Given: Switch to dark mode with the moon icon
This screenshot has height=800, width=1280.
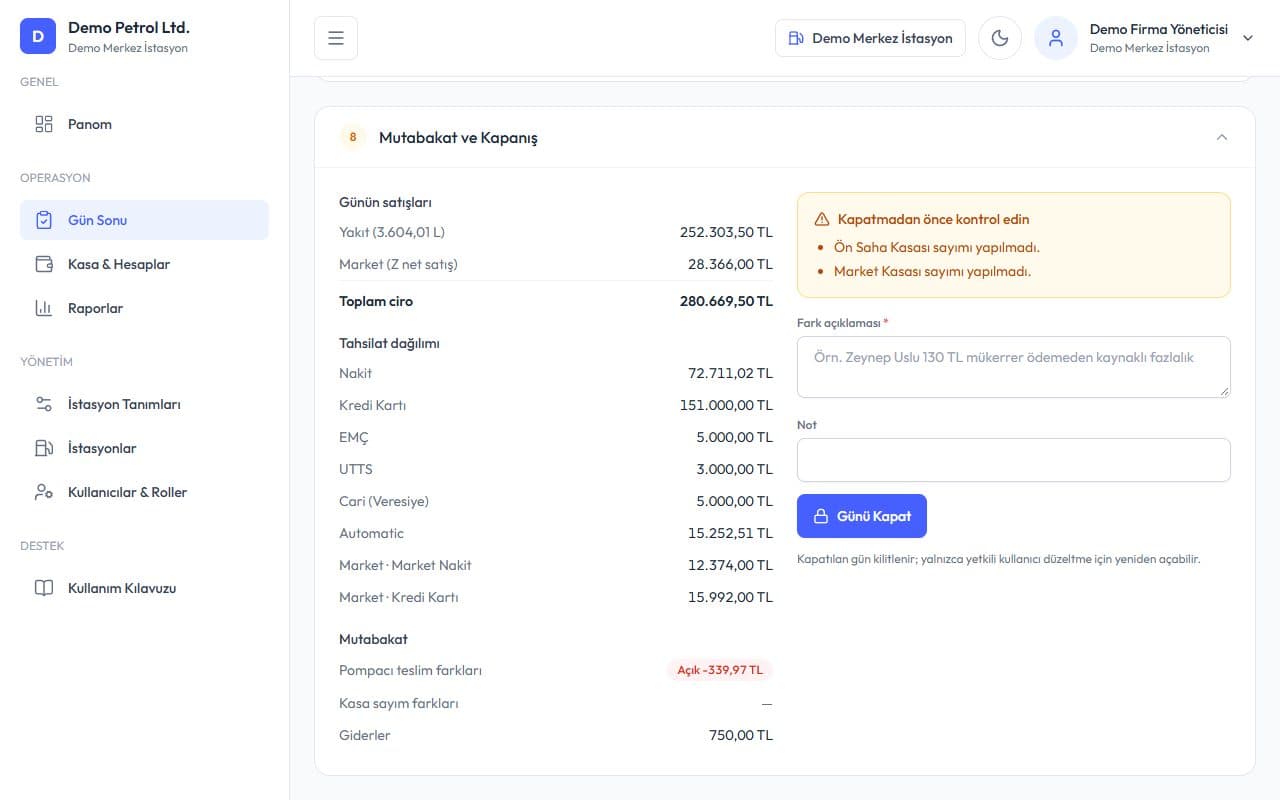Looking at the screenshot, I should click(x=1000, y=38).
